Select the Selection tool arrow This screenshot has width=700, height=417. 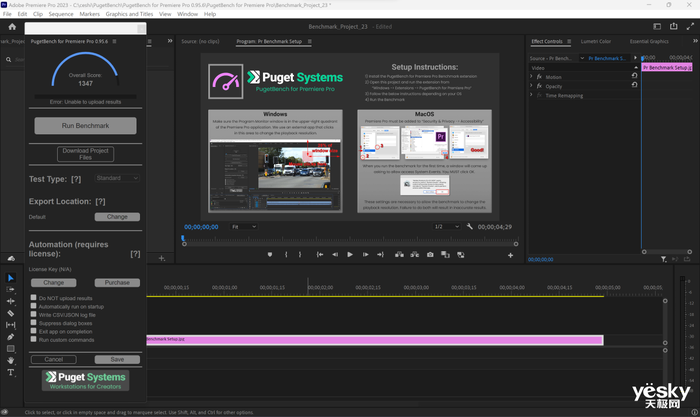coord(11,278)
